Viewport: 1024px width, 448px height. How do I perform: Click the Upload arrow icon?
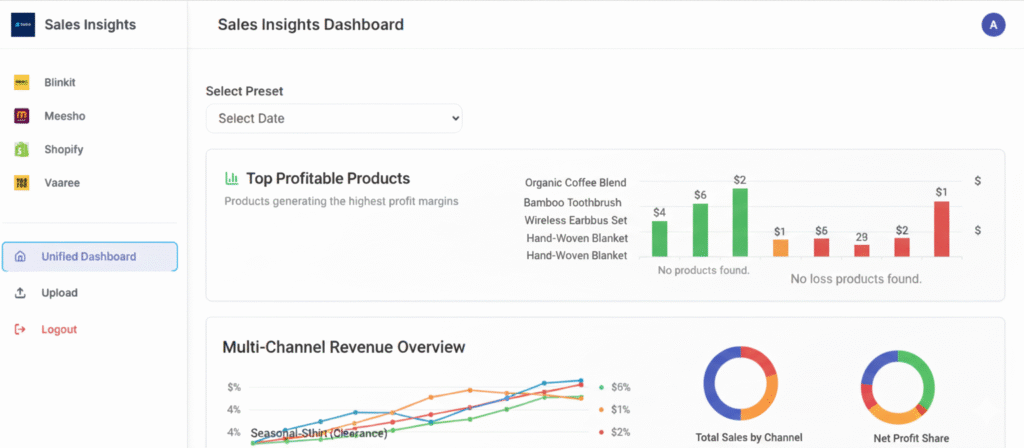20,293
